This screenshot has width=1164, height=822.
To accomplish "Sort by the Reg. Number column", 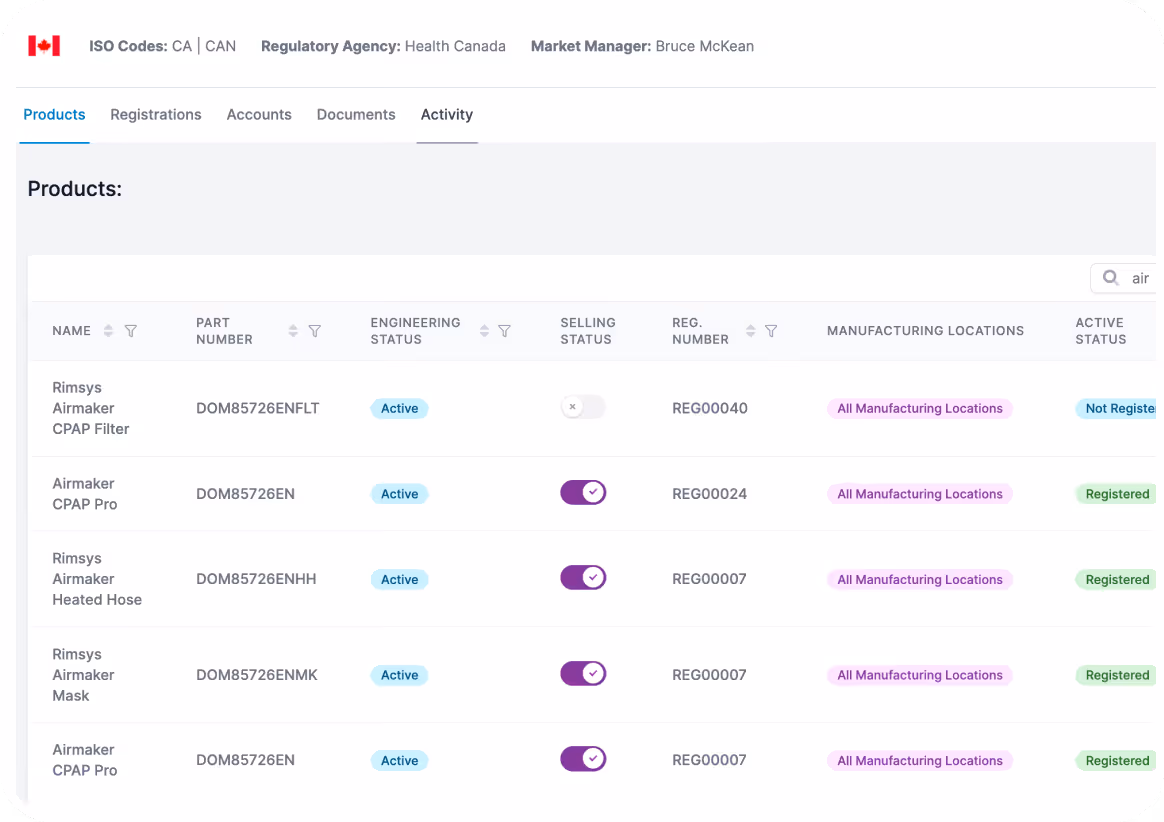I will [751, 331].
